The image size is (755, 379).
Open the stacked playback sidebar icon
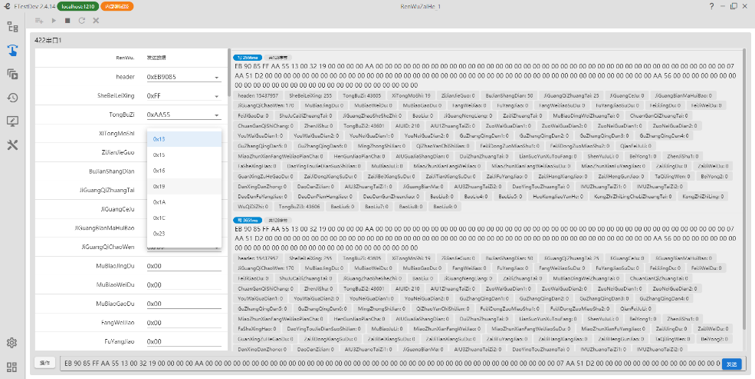point(13,74)
